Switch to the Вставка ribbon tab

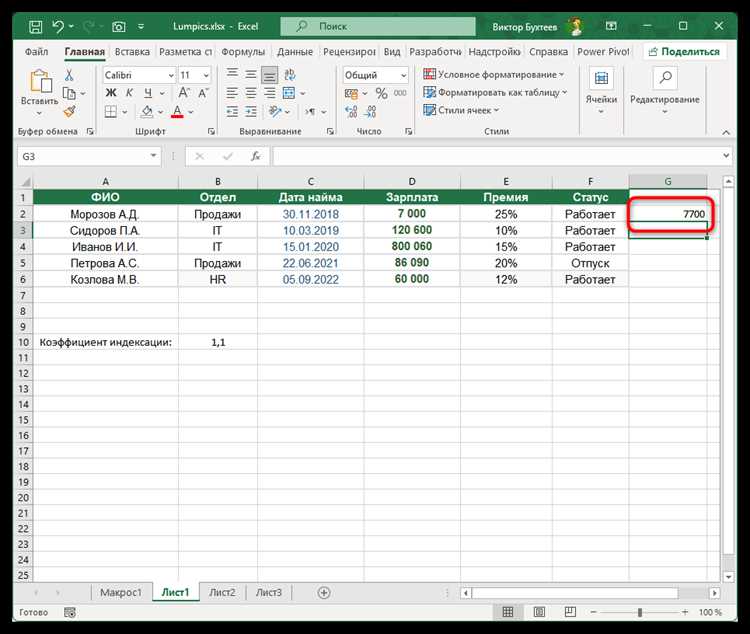132,52
